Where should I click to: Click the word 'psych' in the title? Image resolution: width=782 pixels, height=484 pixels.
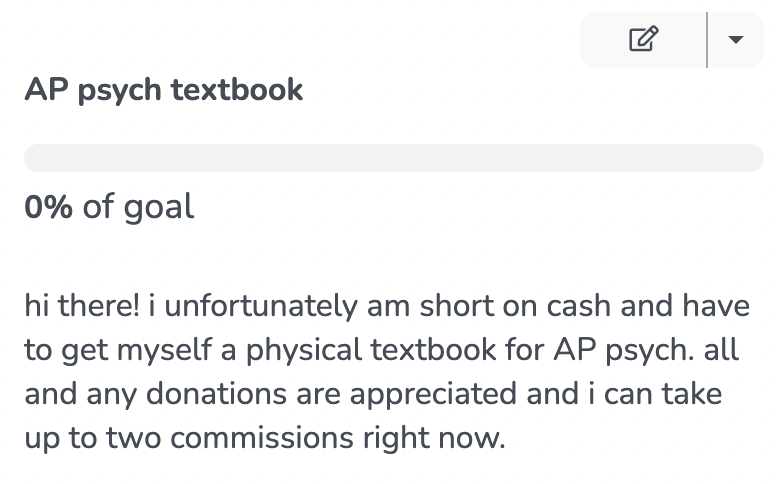121,90
